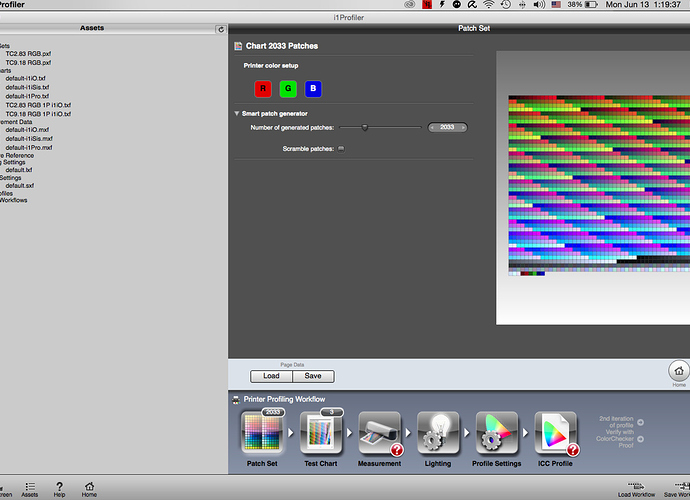Click the Load page data button
The width and height of the screenshot is (690, 500).
click(272, 376)
